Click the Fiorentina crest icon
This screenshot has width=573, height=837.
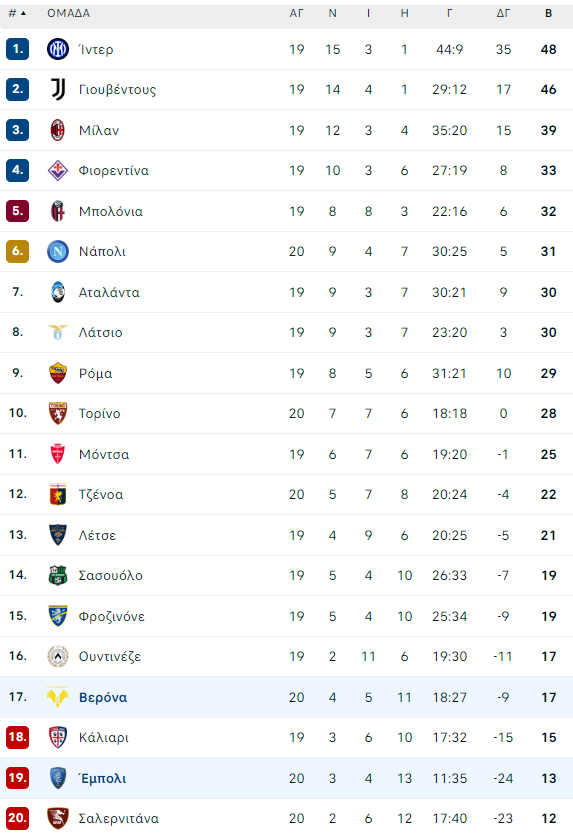(x=58, y=171)
